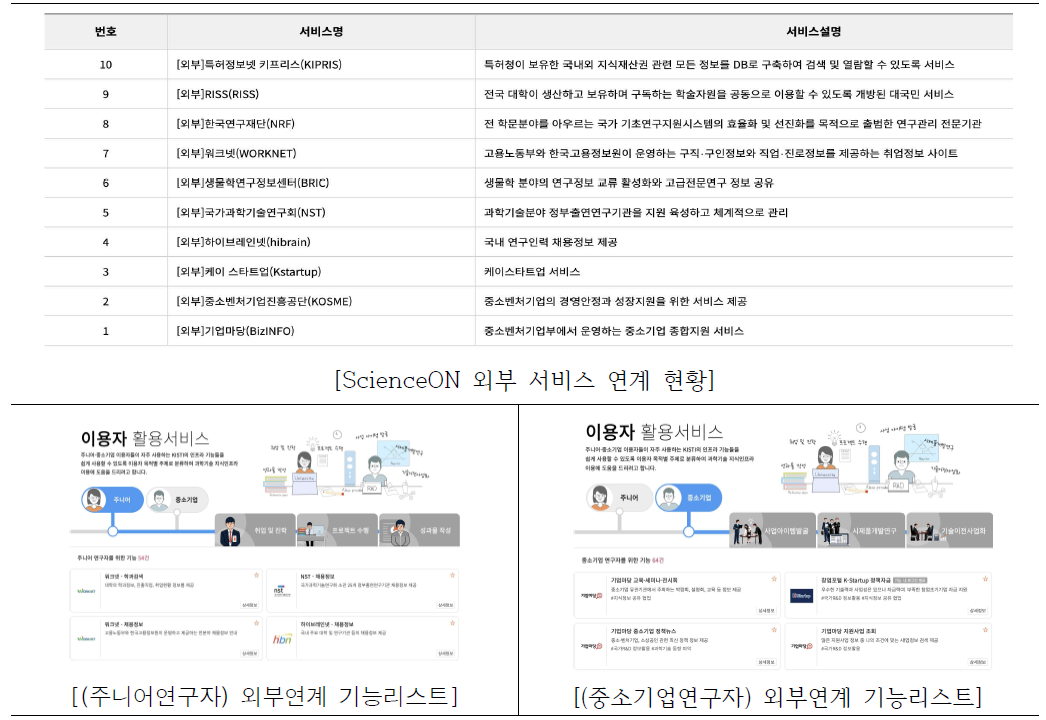Star the 기업마당 교육·세미나·전시회 card

click(x=774, y=579)
